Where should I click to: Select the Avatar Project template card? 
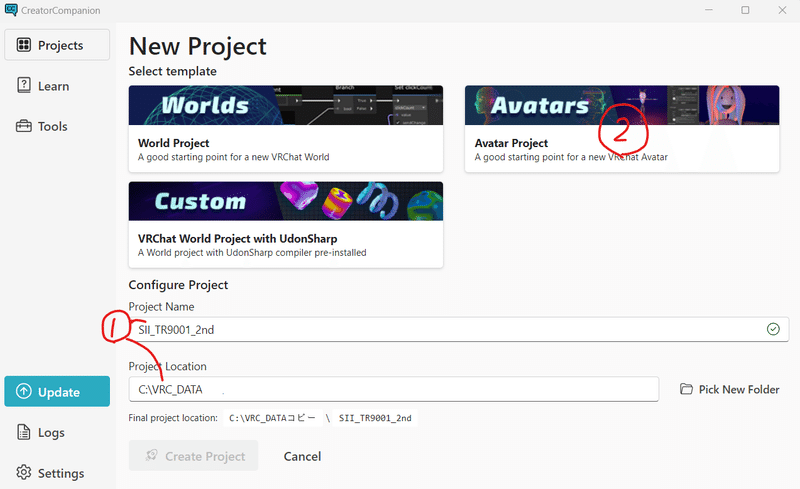pos(622,129)
